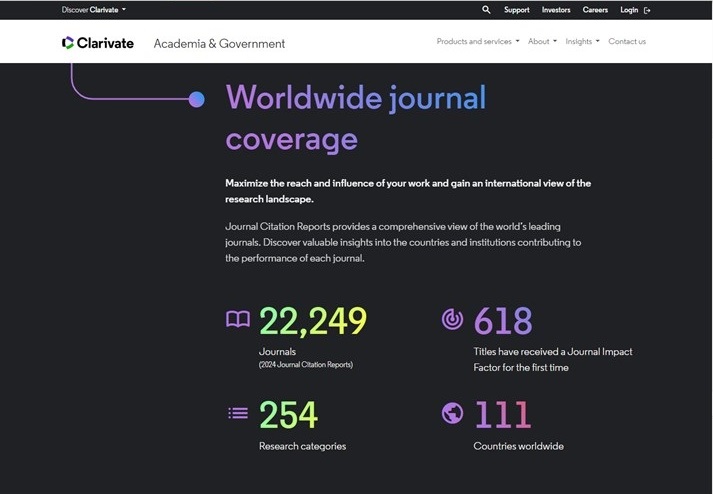Click the Clarivate logo

coord(98,43)
